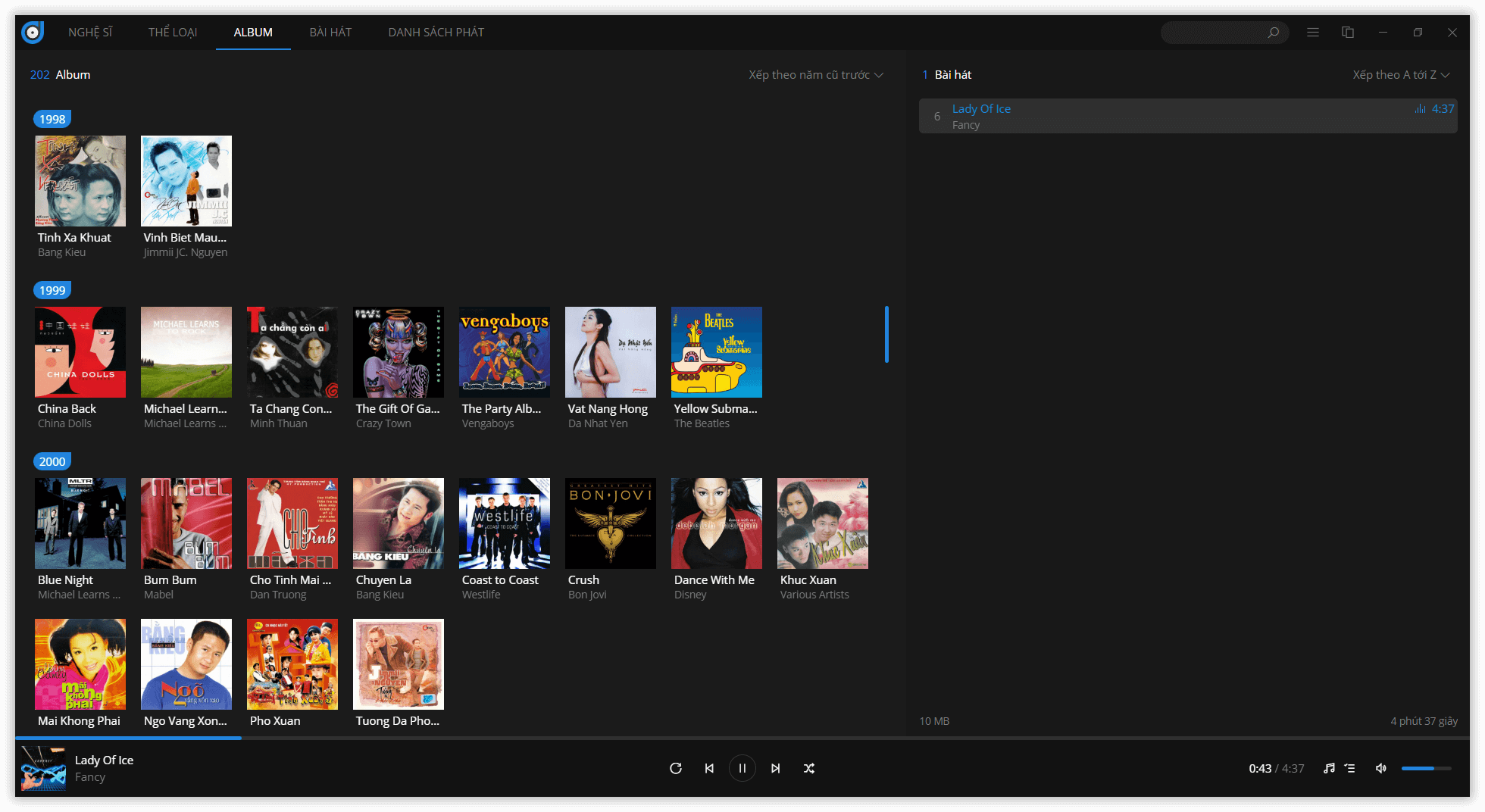This screenshot has width=1485, height=812.
Task: Pause the currently playing song
Action: point(742,768)
